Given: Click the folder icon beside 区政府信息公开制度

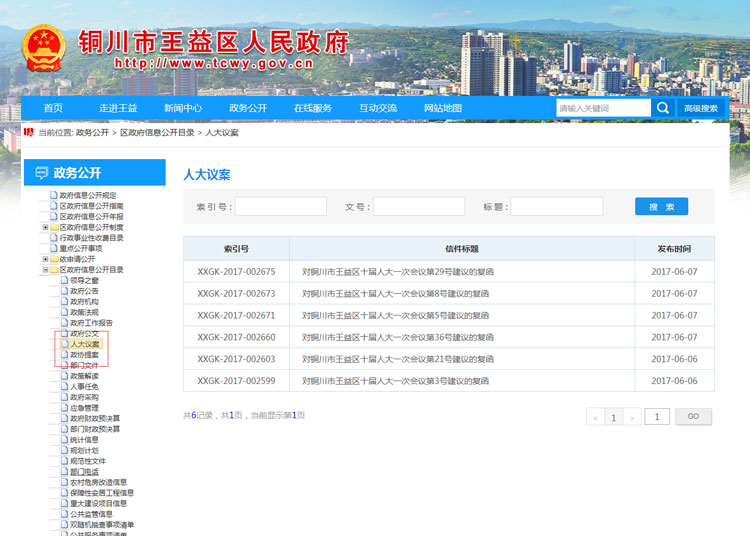Looking at the screenshot, I should click(x=54, y=227).
